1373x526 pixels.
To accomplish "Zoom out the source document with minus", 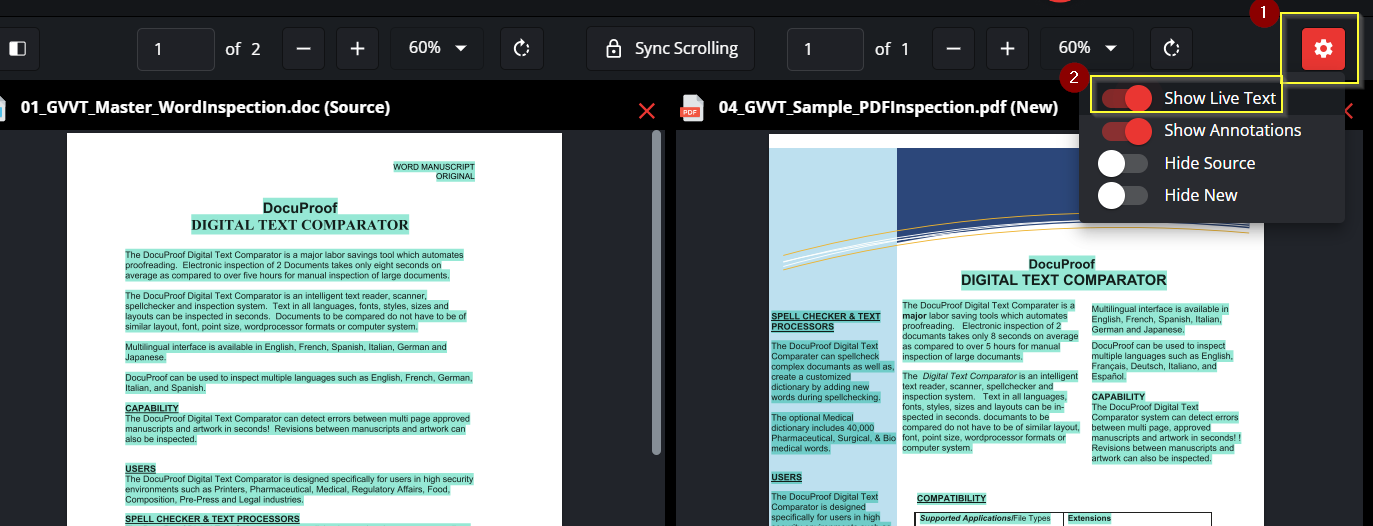I will [x=303, y=49].
